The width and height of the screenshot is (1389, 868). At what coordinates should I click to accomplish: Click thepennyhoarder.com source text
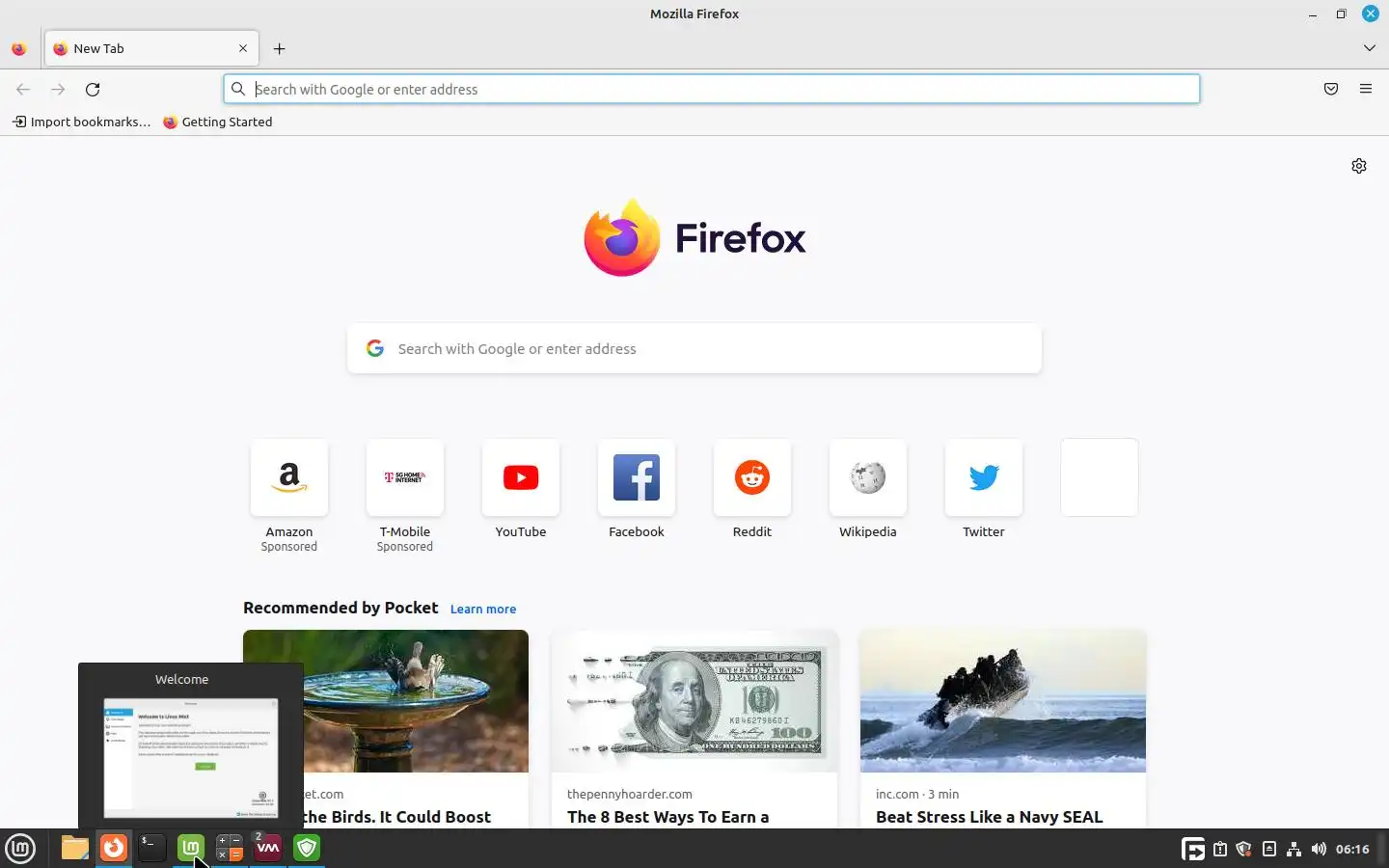(x=630, y=795)
